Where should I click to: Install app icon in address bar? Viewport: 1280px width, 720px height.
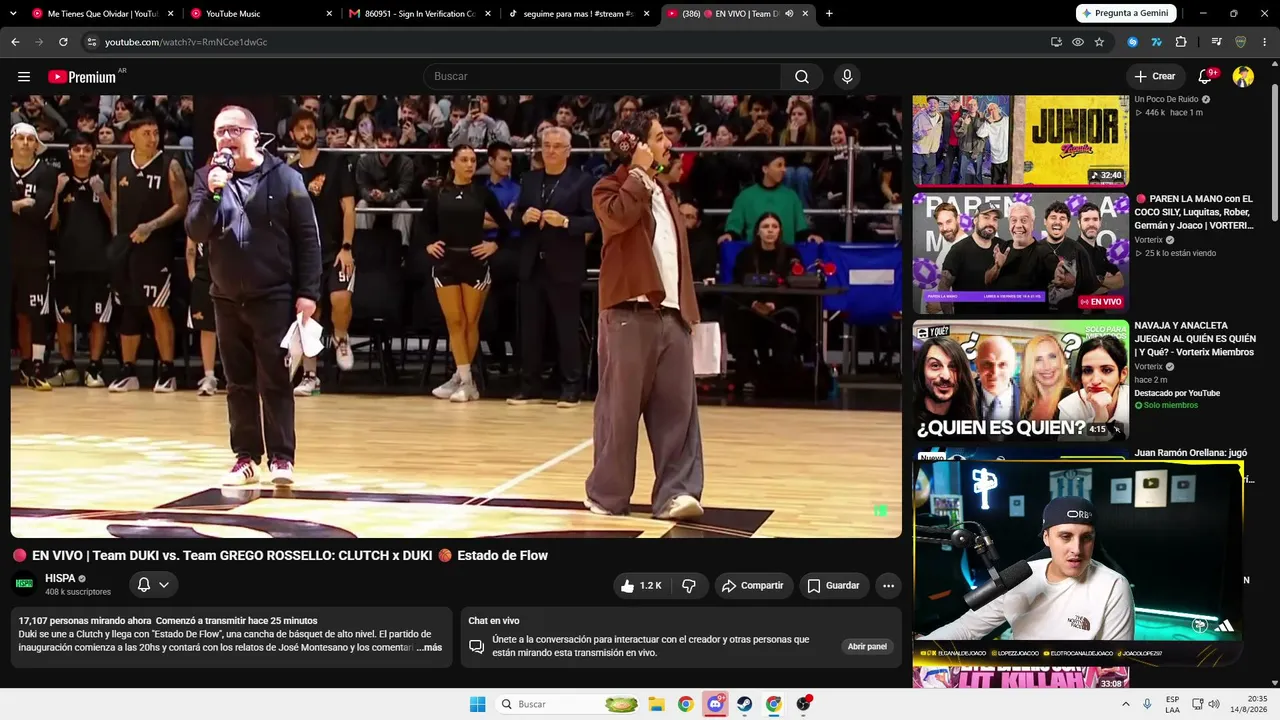pos(1056,42)
